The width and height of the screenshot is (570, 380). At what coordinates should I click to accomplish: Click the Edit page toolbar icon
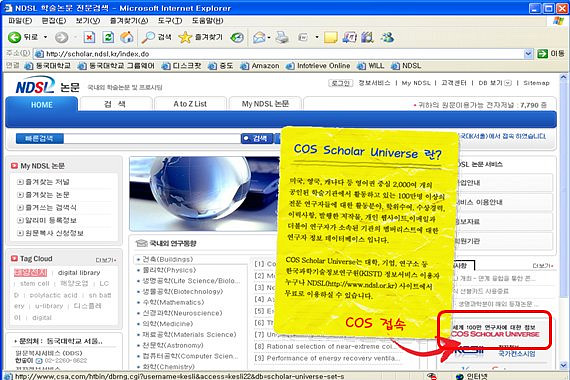click(x=303, y=37)
